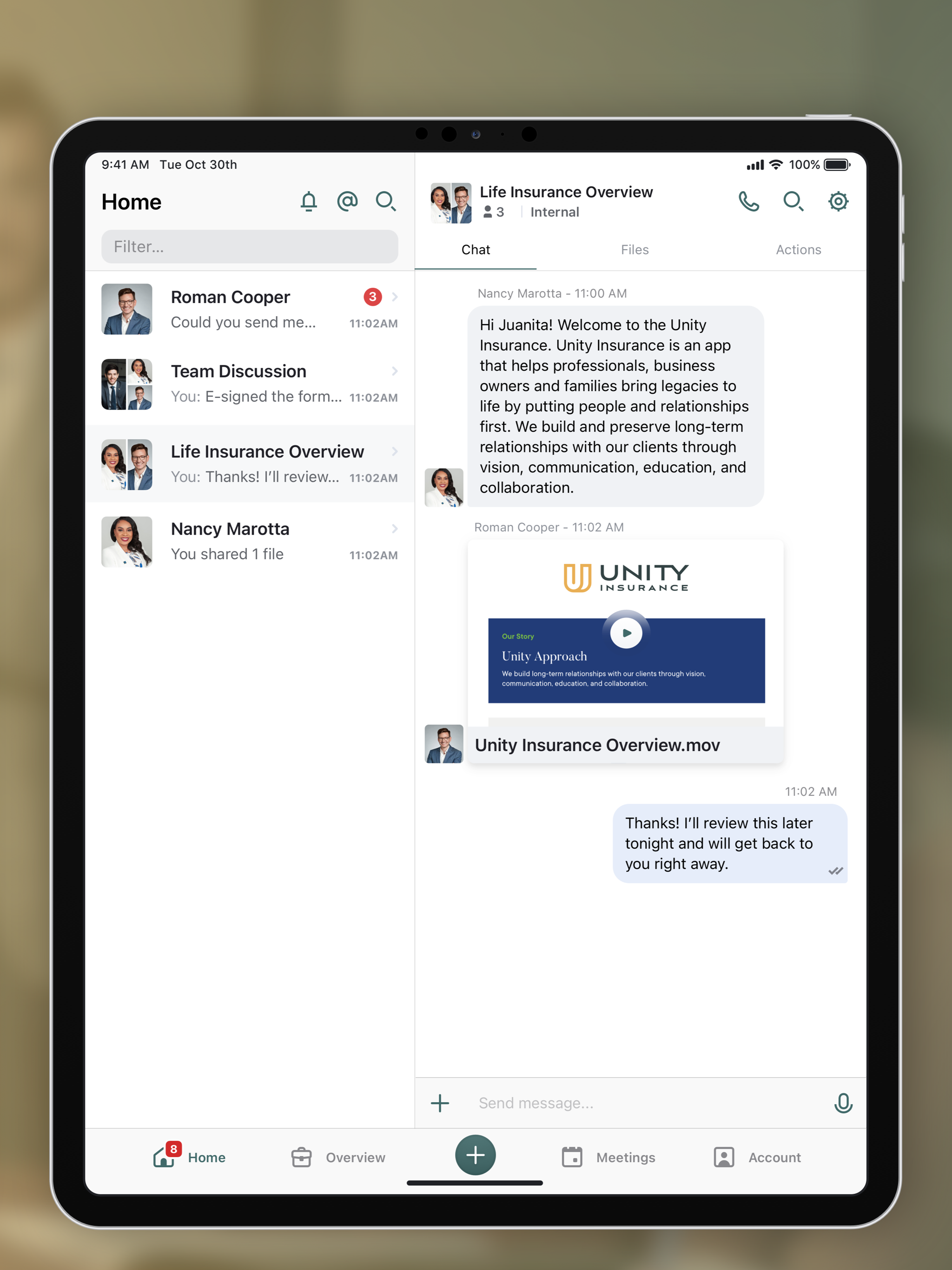Image resolution: width=952 pixels, height=1270 pixels.
Task: Tap 'Roman Cooper - 11:02 AM' message header
Action: click(549, 527)
